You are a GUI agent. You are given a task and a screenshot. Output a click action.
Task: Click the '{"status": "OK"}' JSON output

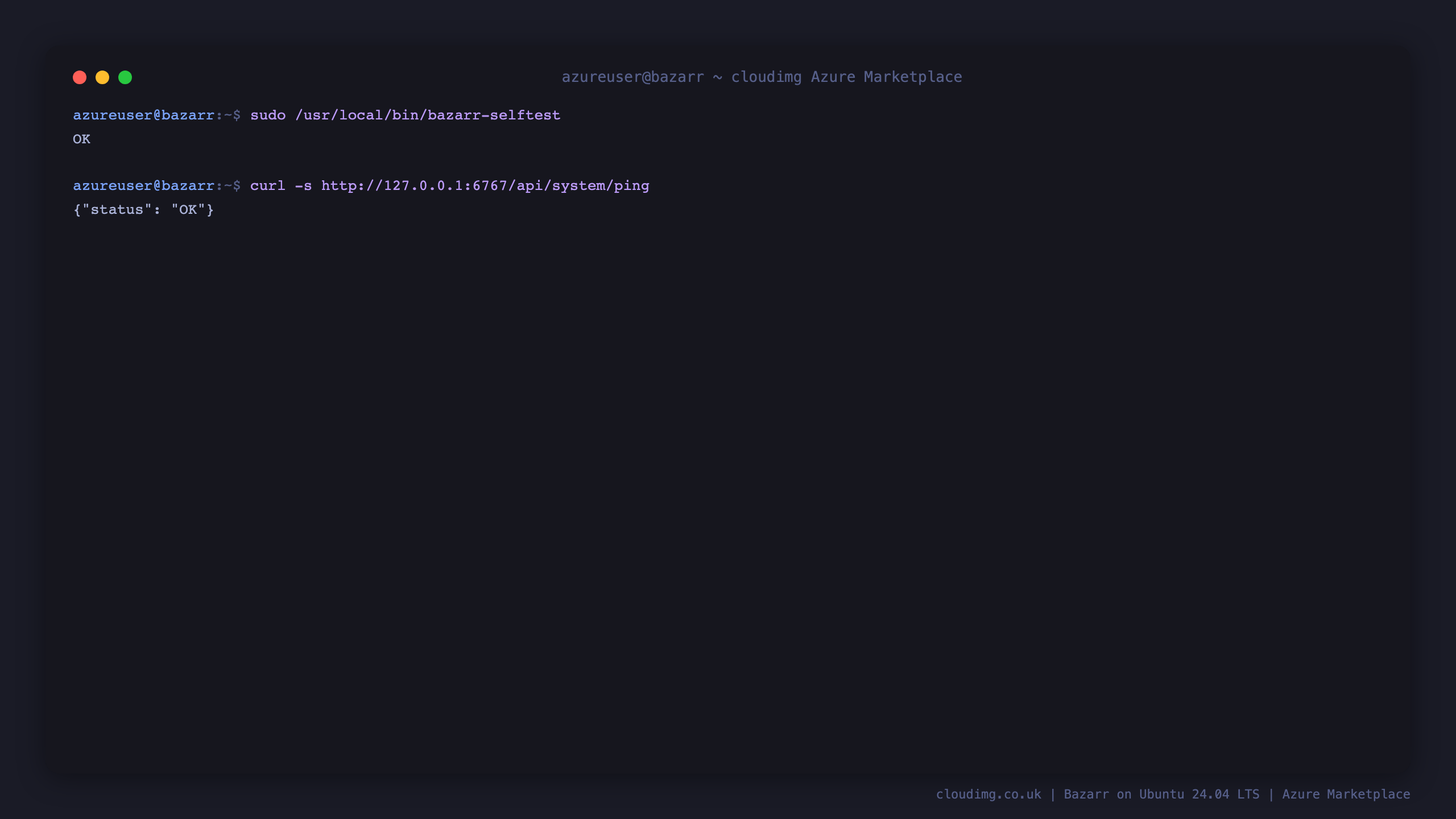[x=143, y=209]
